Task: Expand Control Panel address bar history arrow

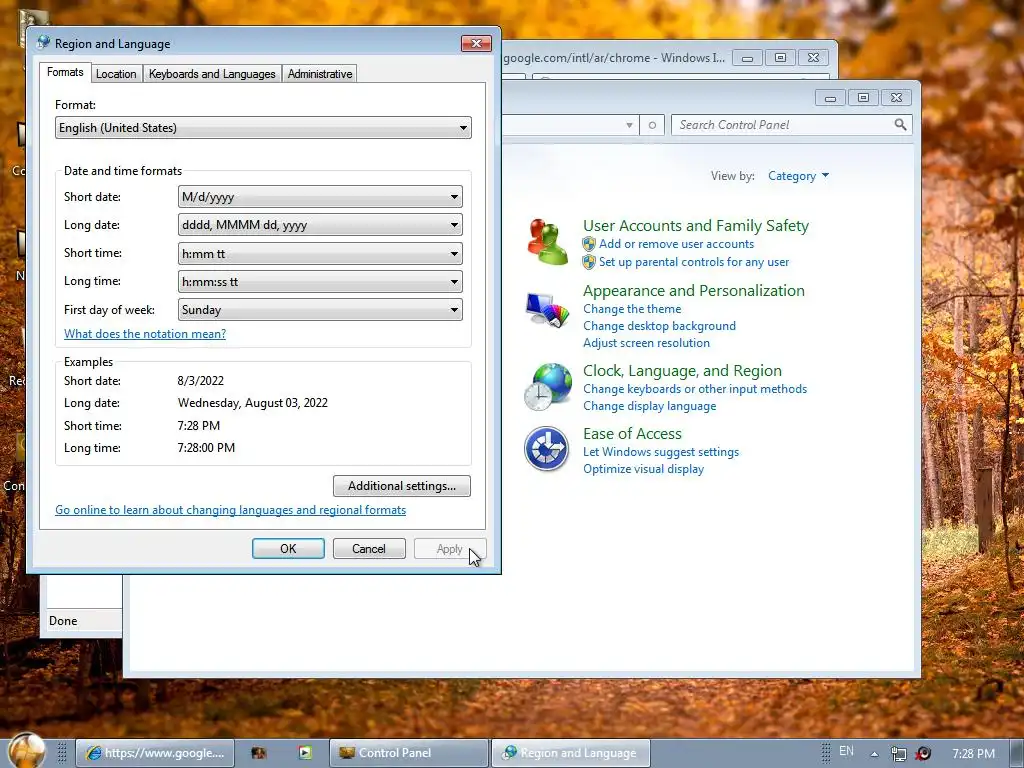Action: coord(629,125)
